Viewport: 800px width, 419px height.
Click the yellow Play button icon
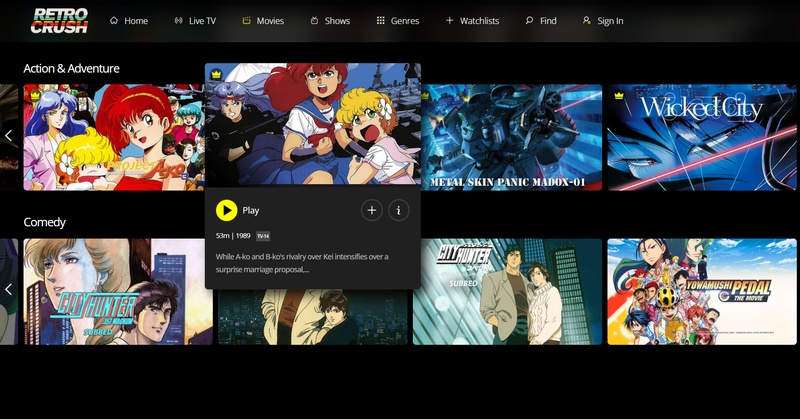pos(227,210)
